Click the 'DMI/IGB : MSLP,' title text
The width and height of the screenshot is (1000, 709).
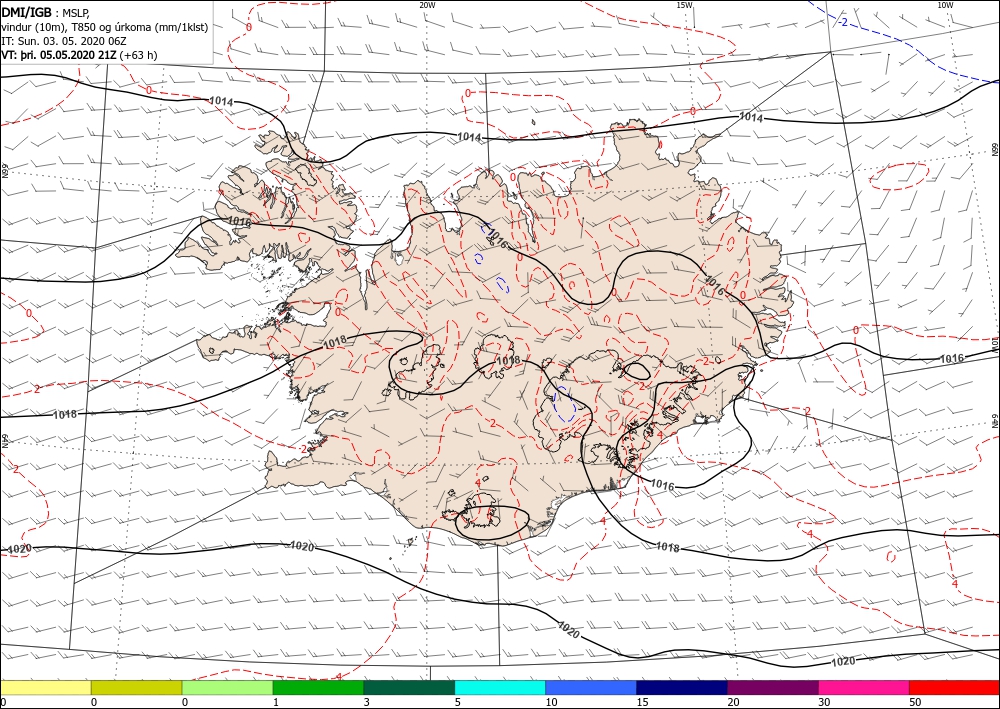[x=46, y=12]
